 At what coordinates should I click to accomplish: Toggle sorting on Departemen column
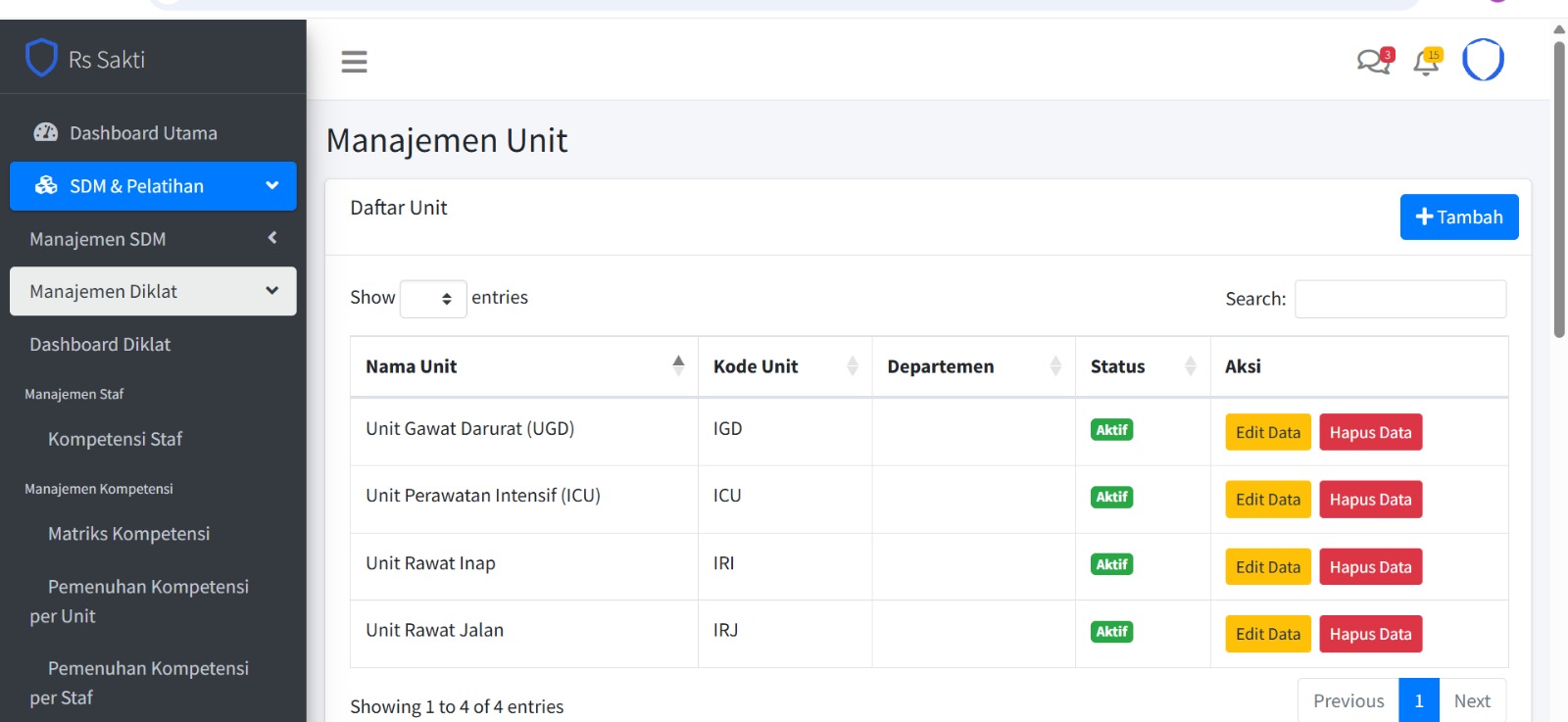coord(1055,365)
